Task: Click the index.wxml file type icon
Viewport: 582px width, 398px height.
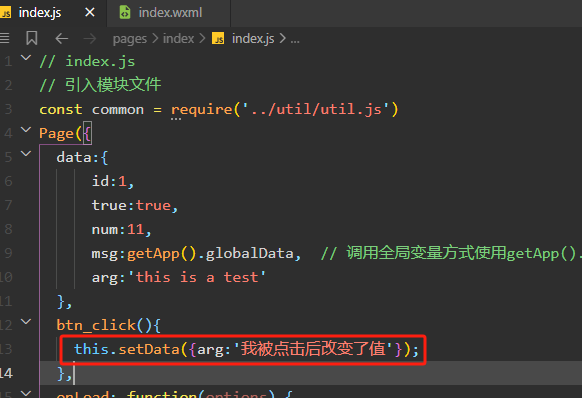Action: [125, 13]
